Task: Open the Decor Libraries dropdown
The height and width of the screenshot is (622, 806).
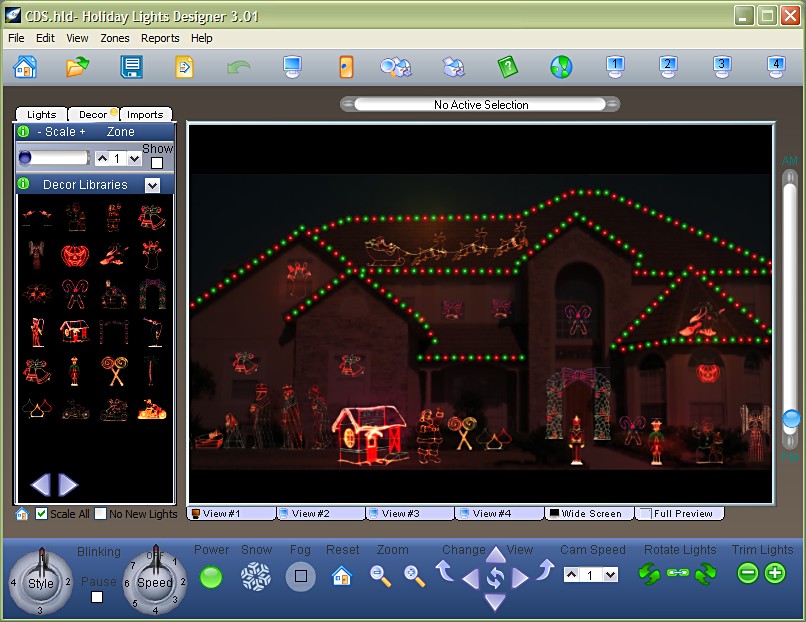Action: point(153,185)
